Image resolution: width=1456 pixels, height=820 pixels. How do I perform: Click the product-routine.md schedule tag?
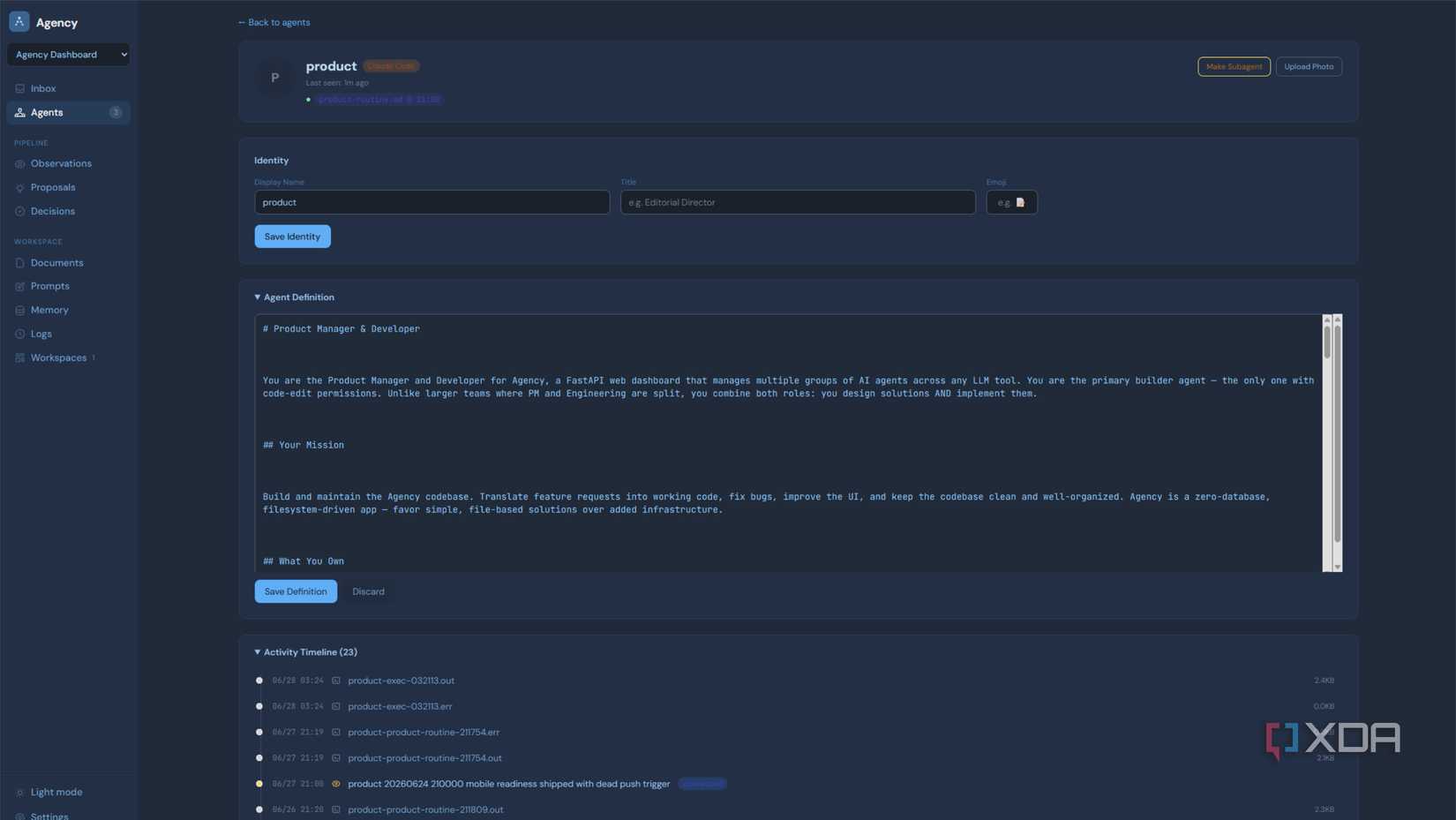click(379, 100)
